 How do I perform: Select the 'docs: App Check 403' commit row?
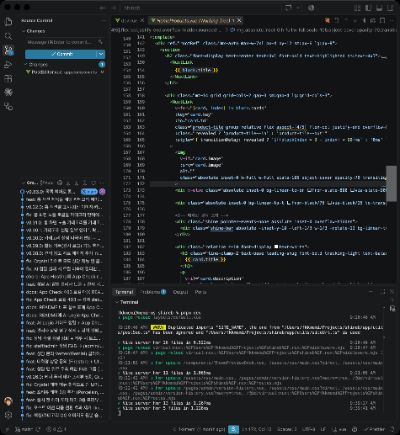pos(64,292)
